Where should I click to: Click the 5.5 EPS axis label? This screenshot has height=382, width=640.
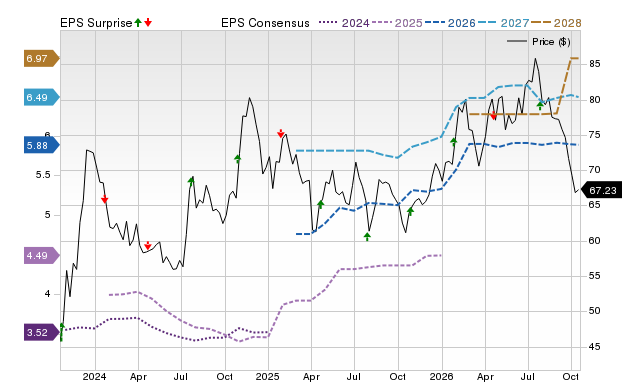43,175
